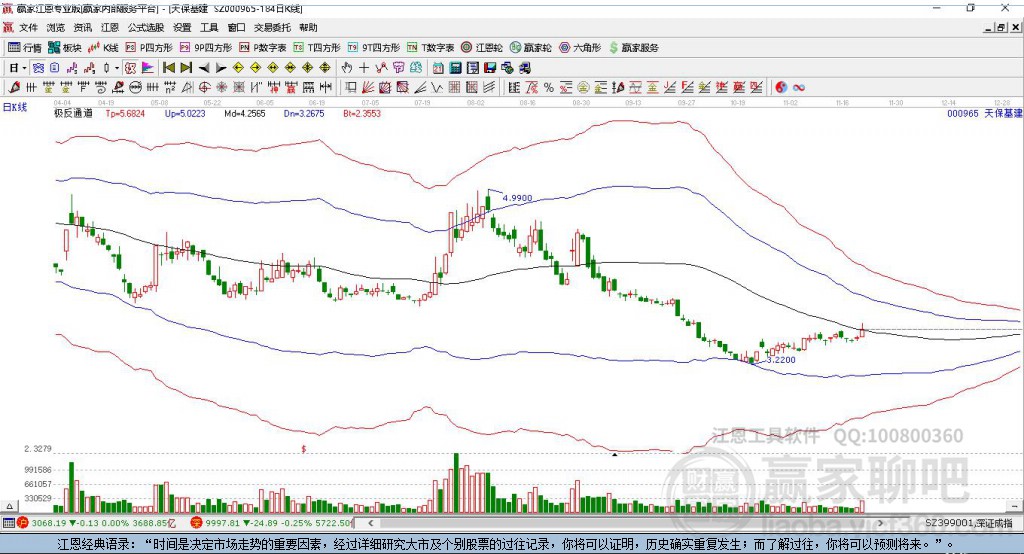The width and height of the screenshot is (1024, 554).
Task: Open 赢家服务 with dollar icon
Action: tap(633, 48)
